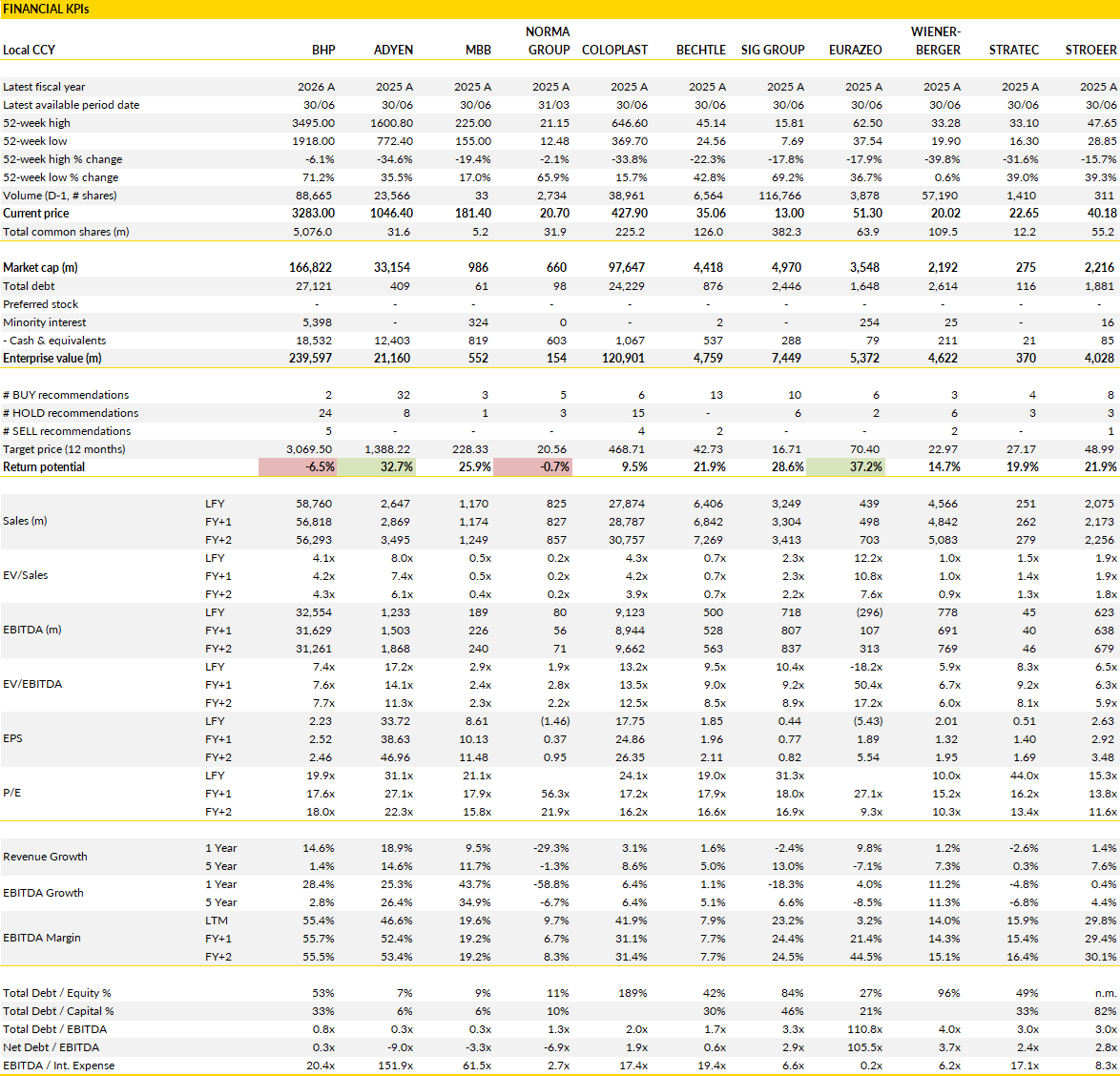1120x1076 pixels.
Task: Click the EBITDA Margin section label
Action: (x=41, y=939)
